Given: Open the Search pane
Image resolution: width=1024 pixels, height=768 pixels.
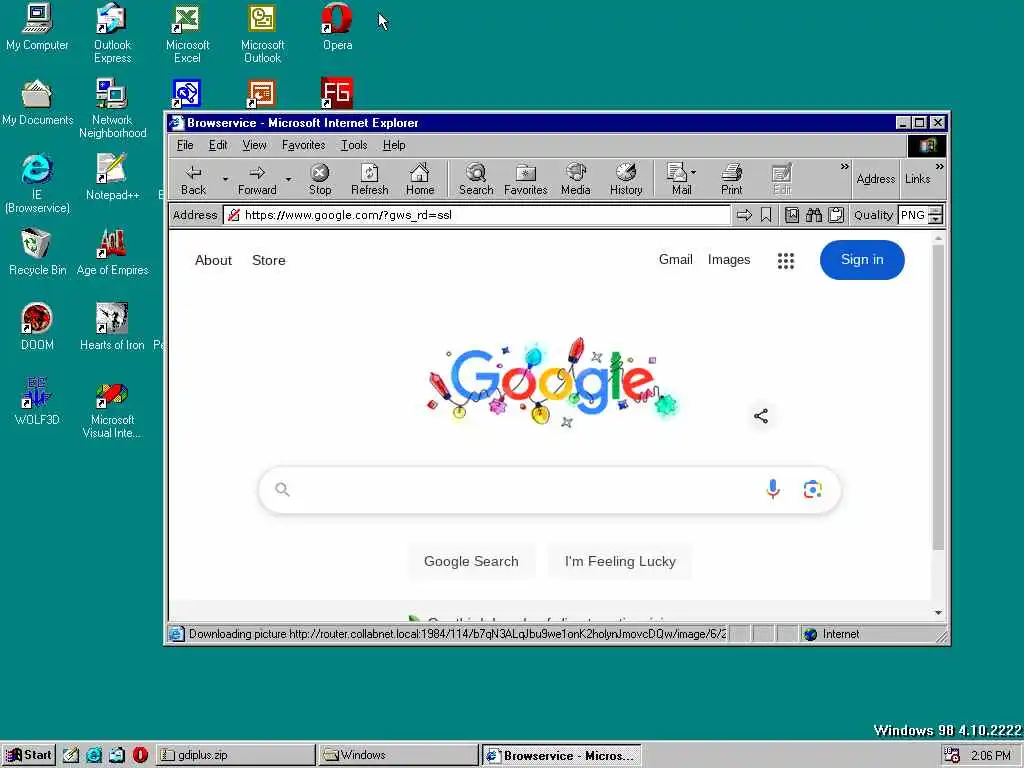Looking at the screenshot, I should pyautogui.click(x=476, y=180).
